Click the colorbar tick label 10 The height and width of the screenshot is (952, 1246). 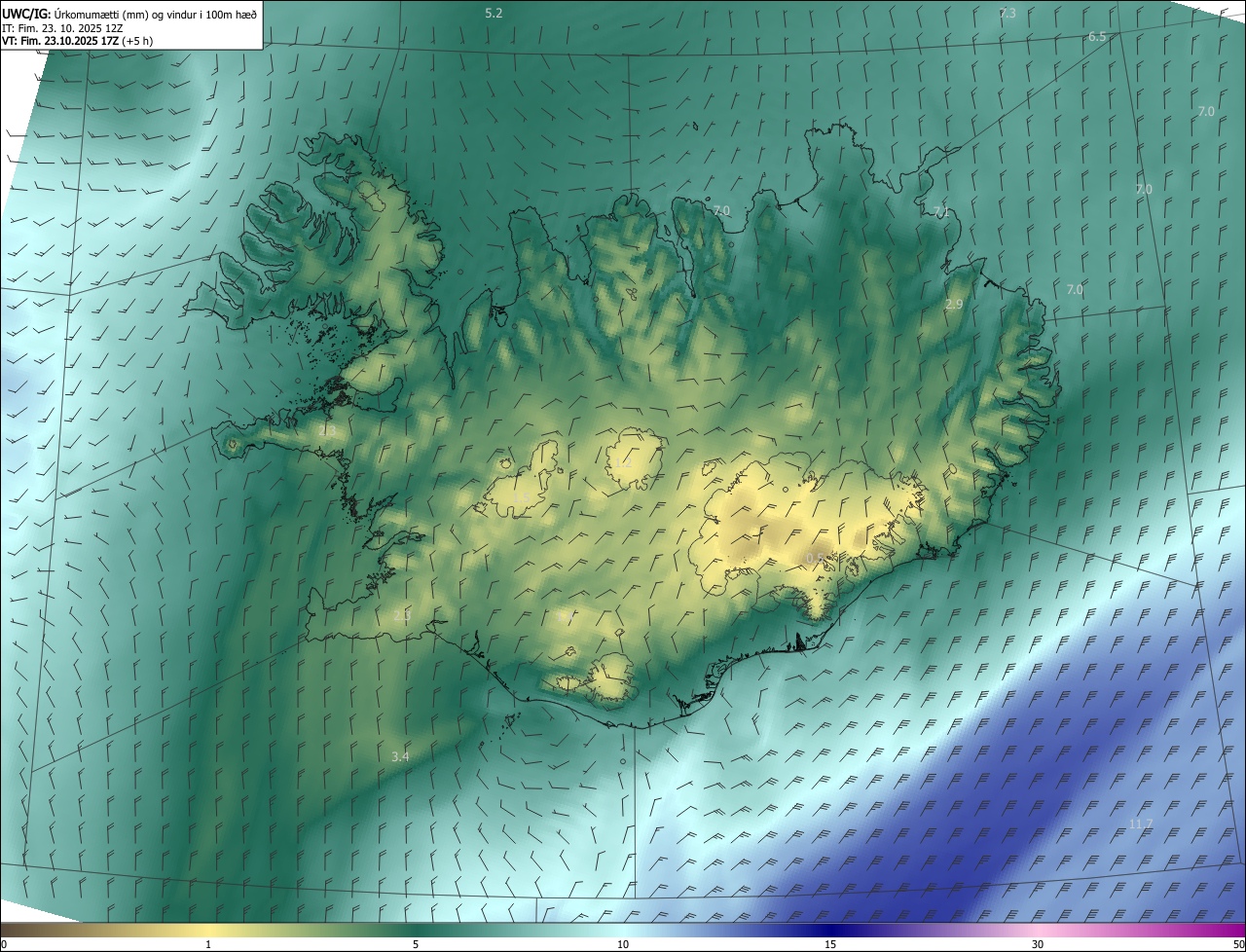(623, 944)
